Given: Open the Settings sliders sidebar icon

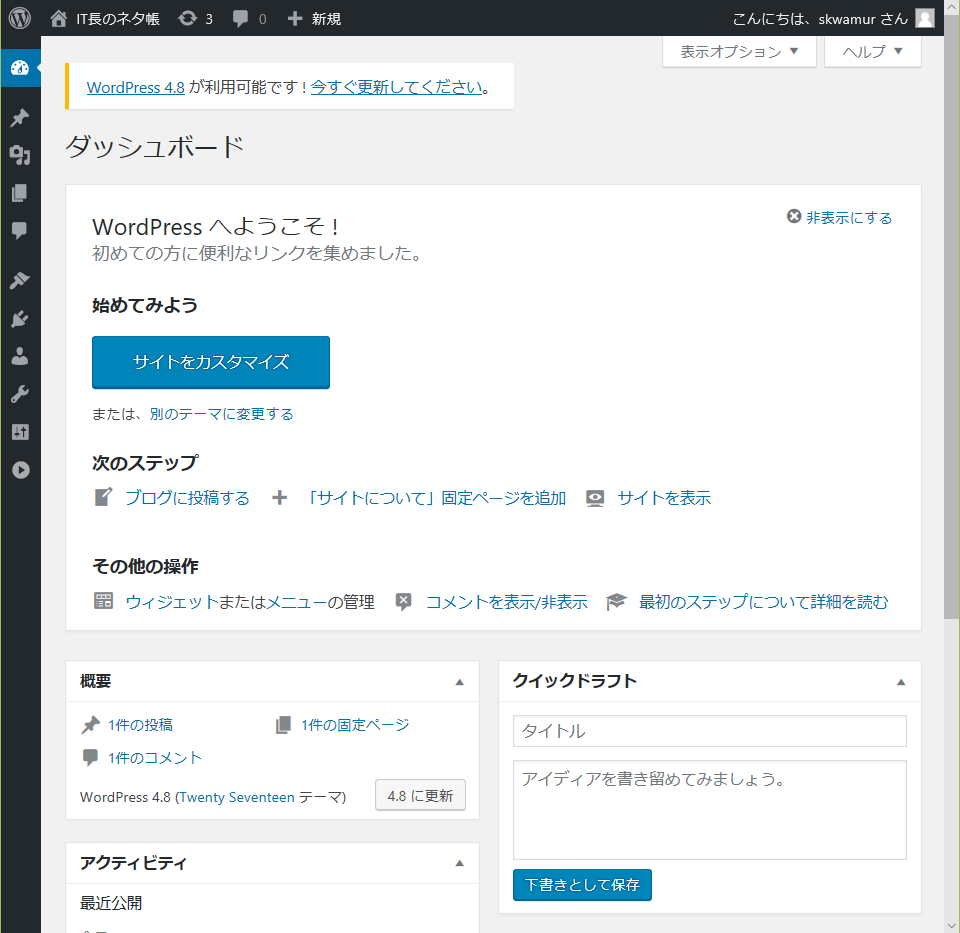Looking at the screenshot, I should pyautogui.click(x=20, y=432).
